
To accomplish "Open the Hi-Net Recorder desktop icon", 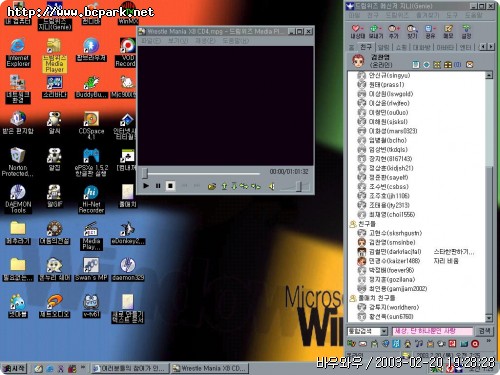I will tap(91, 199).
